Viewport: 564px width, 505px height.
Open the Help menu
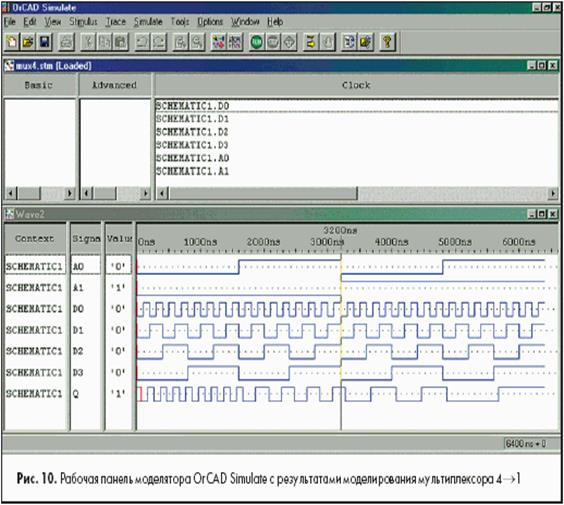click(x=275, y=22)
